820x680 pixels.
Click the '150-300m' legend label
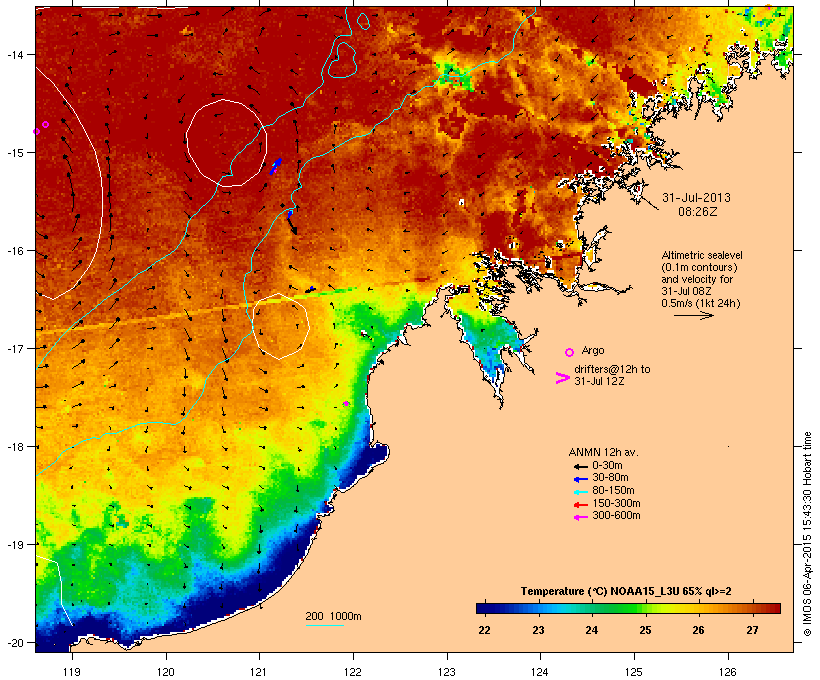click(x=616, y=503)
